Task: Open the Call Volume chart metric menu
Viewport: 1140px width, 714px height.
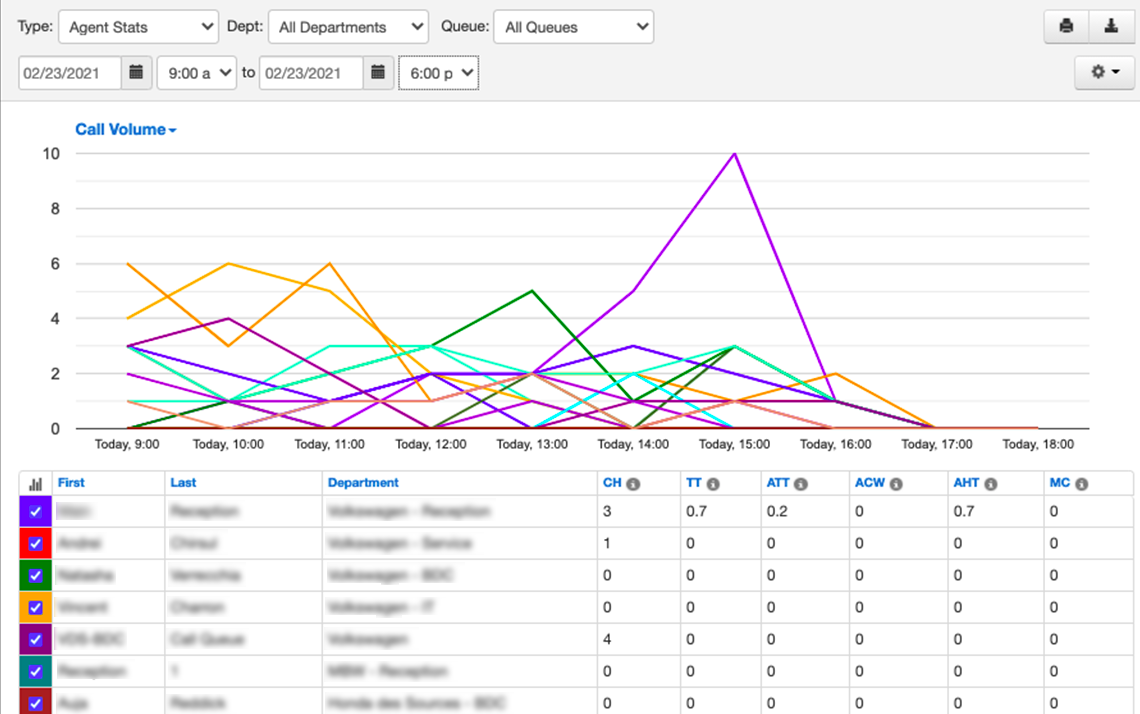Action: pyautogui.click(x=126, y=130)
